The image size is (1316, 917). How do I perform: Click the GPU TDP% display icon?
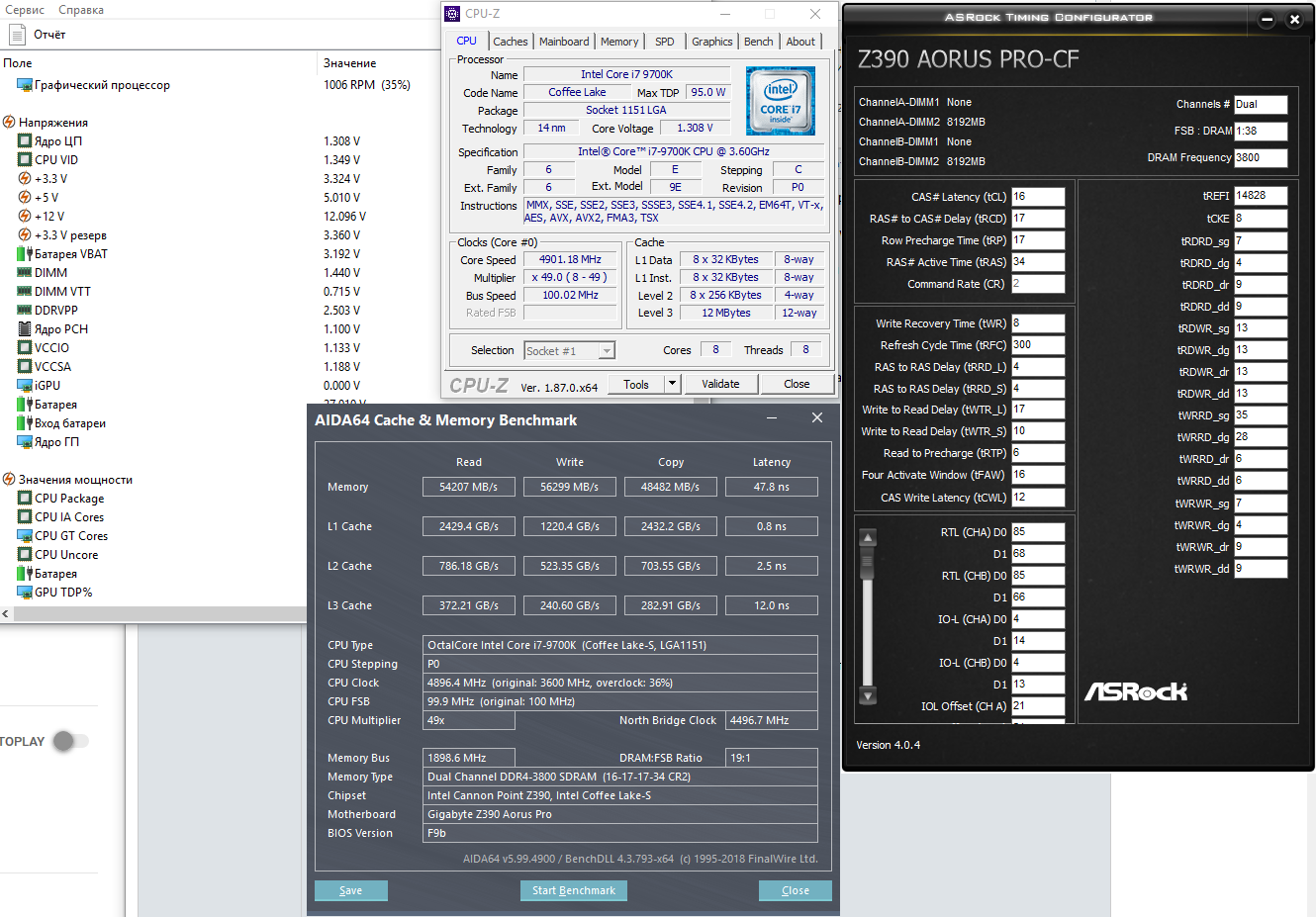pyautogui.click(x=25, y=593)
